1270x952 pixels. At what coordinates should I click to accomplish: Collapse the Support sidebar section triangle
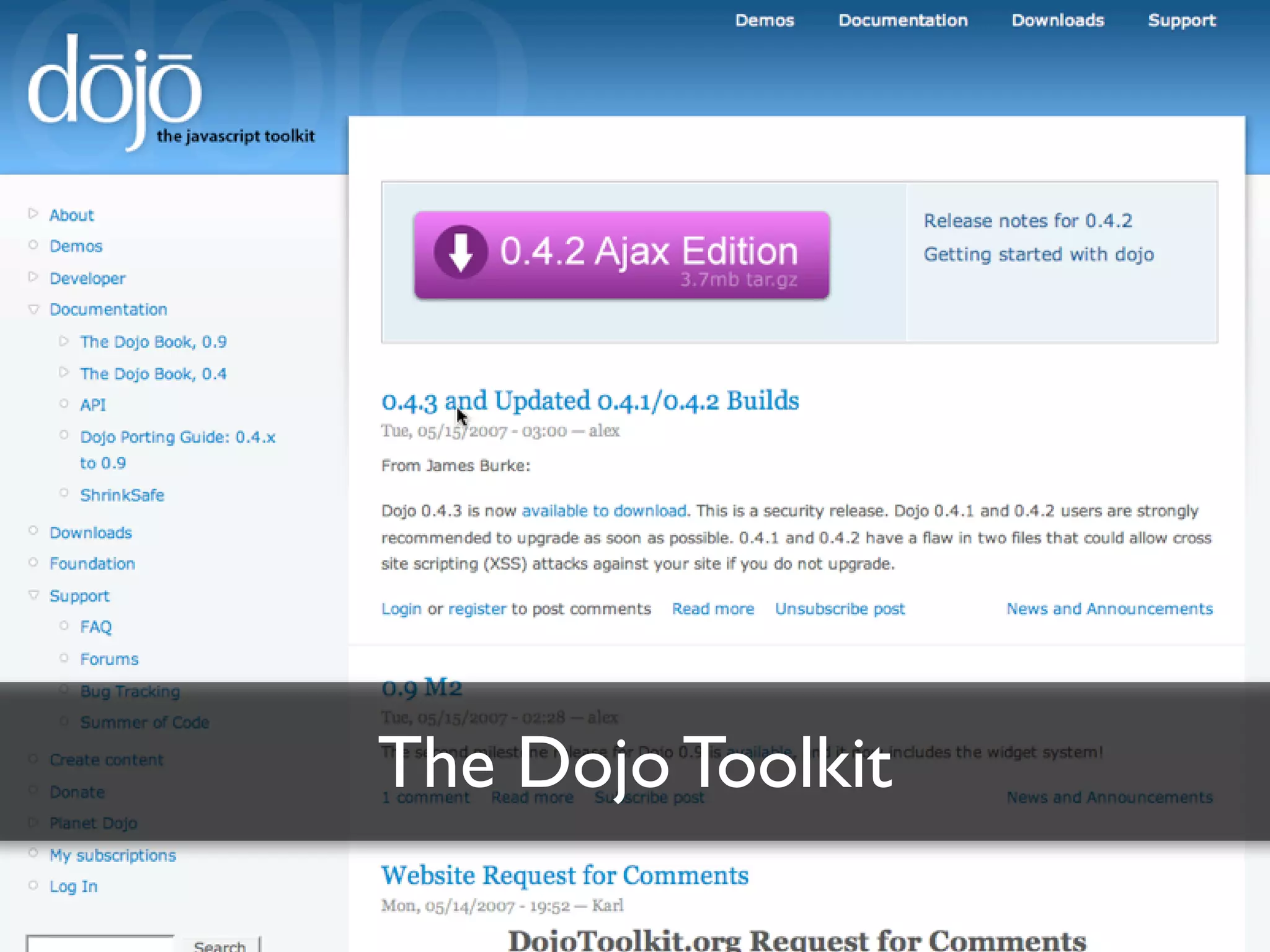[x=33, y=595]
